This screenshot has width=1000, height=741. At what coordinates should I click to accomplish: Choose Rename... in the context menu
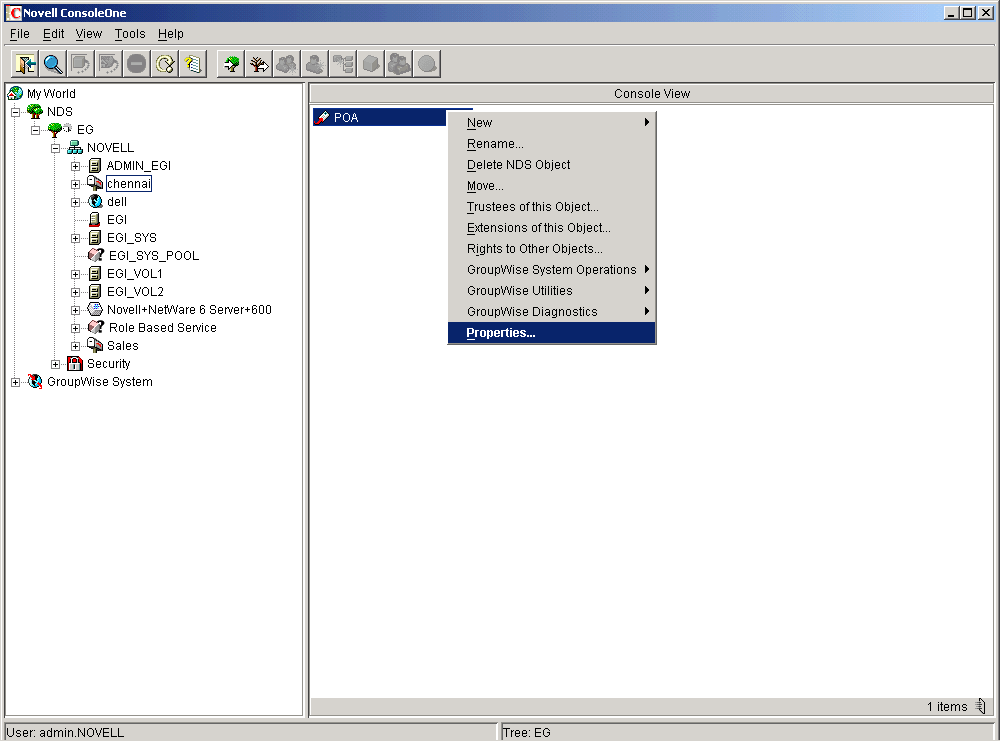point(552,143)
